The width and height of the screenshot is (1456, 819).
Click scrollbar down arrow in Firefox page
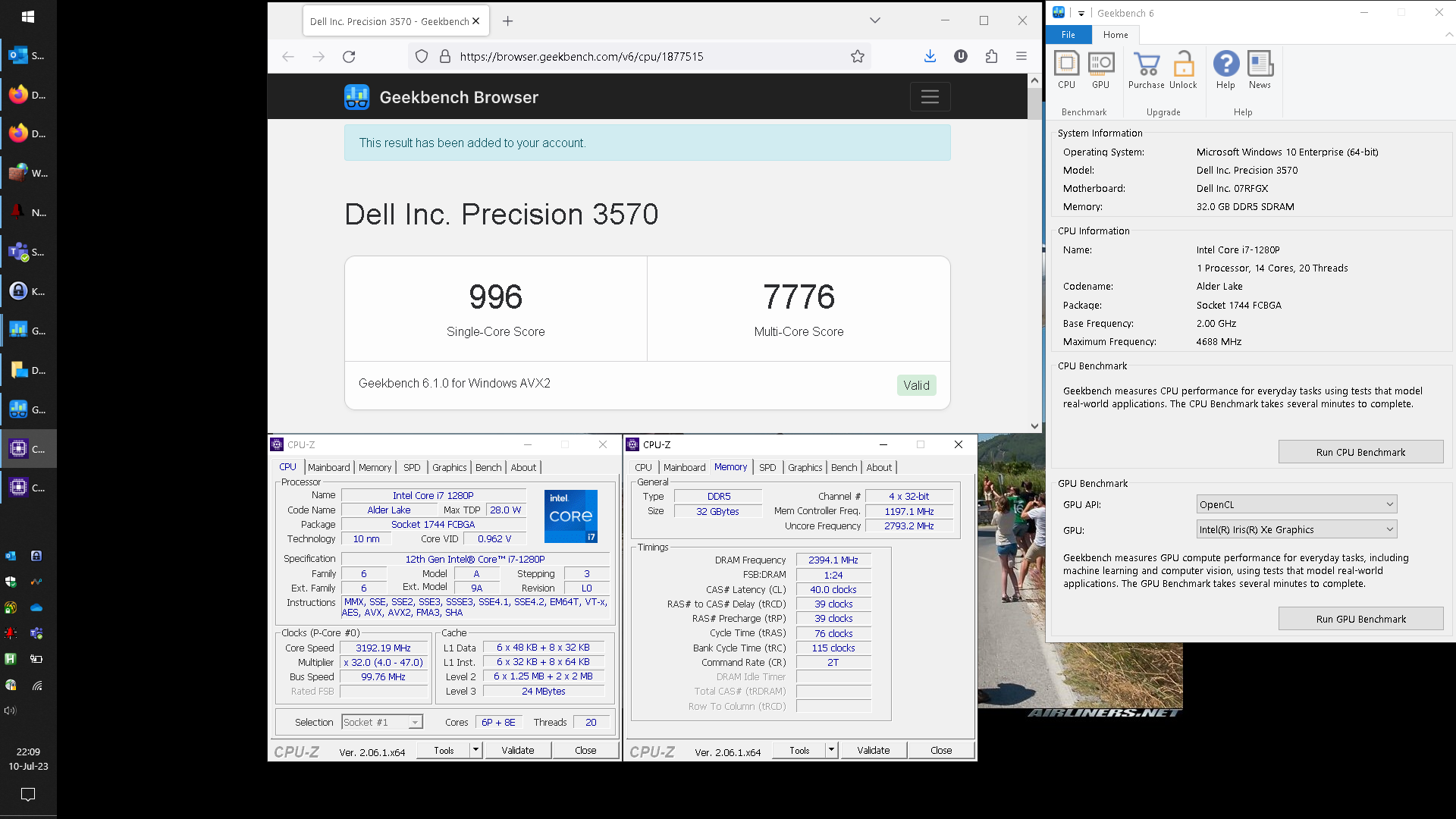click(1034, 426)
